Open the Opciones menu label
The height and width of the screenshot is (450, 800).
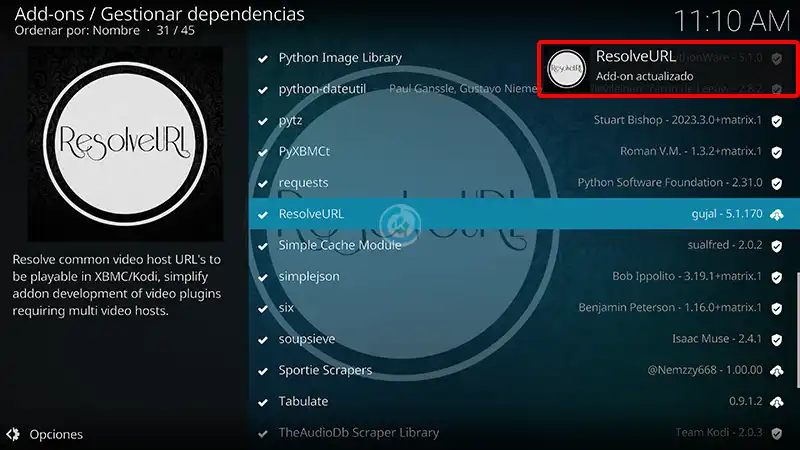[56, 434]
